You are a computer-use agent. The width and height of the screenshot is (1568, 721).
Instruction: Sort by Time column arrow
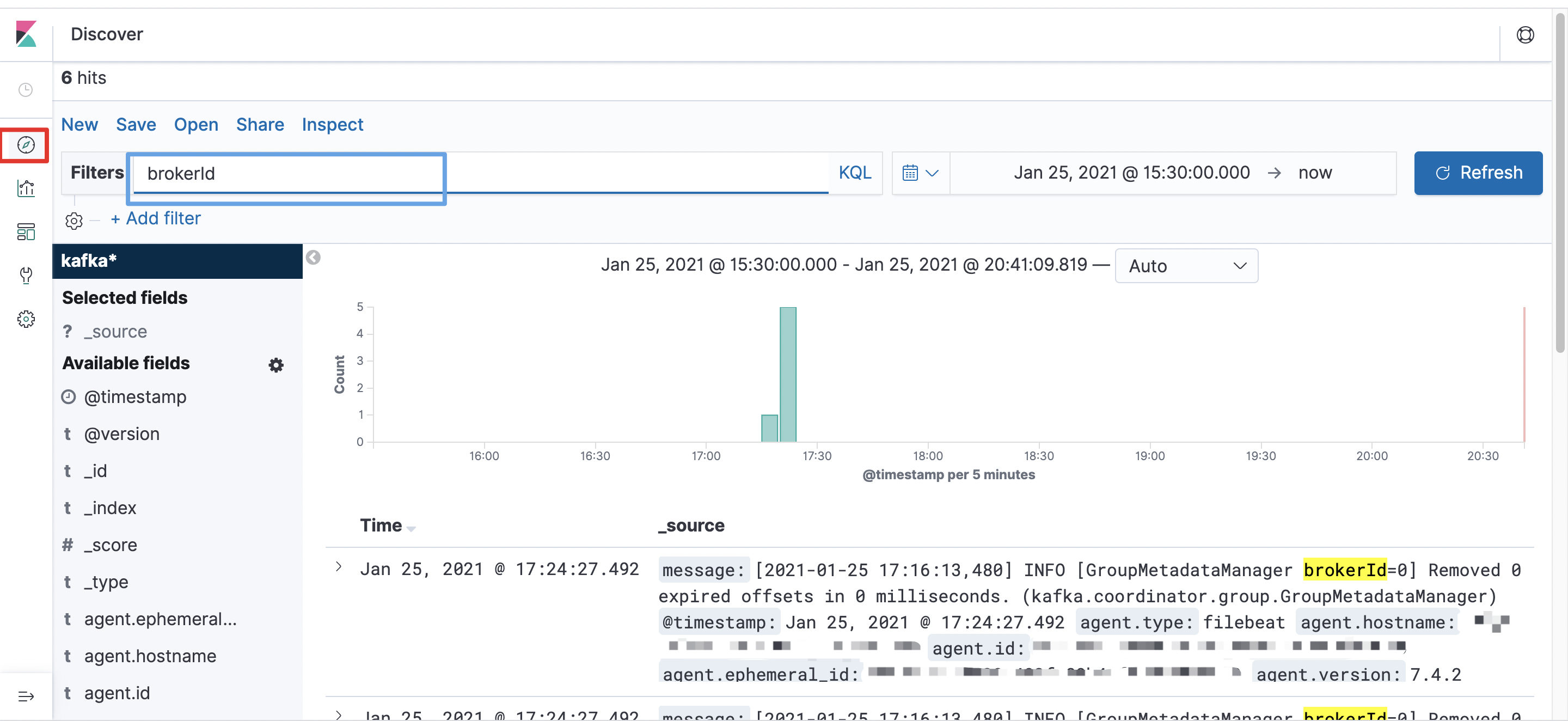tap(411, 528)
